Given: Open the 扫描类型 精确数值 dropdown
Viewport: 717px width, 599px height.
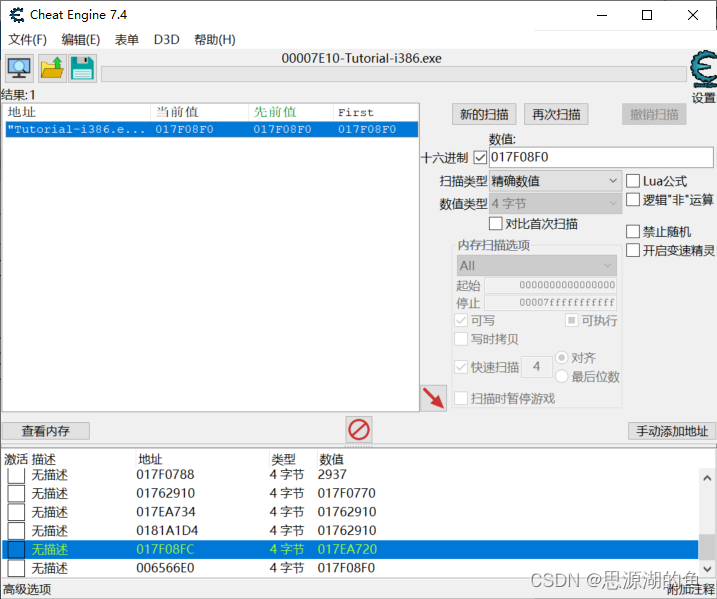Looking at the screenshot, I should pyautogui.click(x=555, y=181).
